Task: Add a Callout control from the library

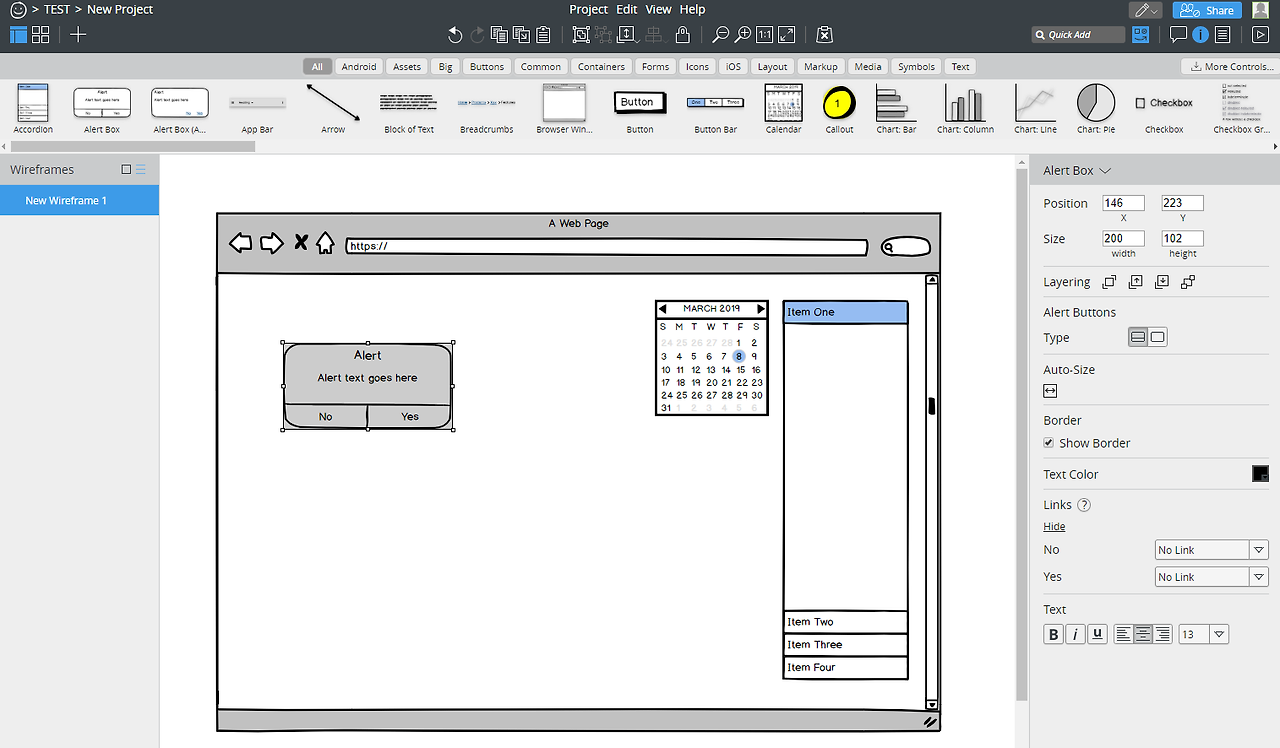Action: tap(839, 109)
